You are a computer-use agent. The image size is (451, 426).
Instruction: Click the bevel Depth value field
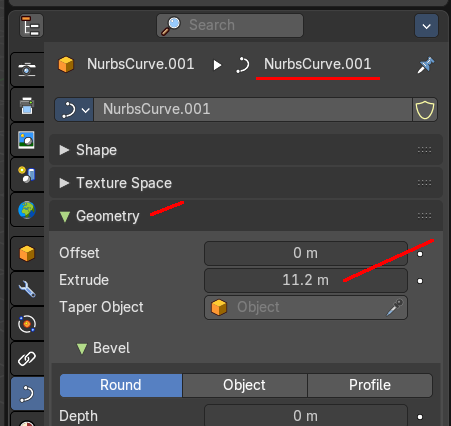click(x=306, y=415)
